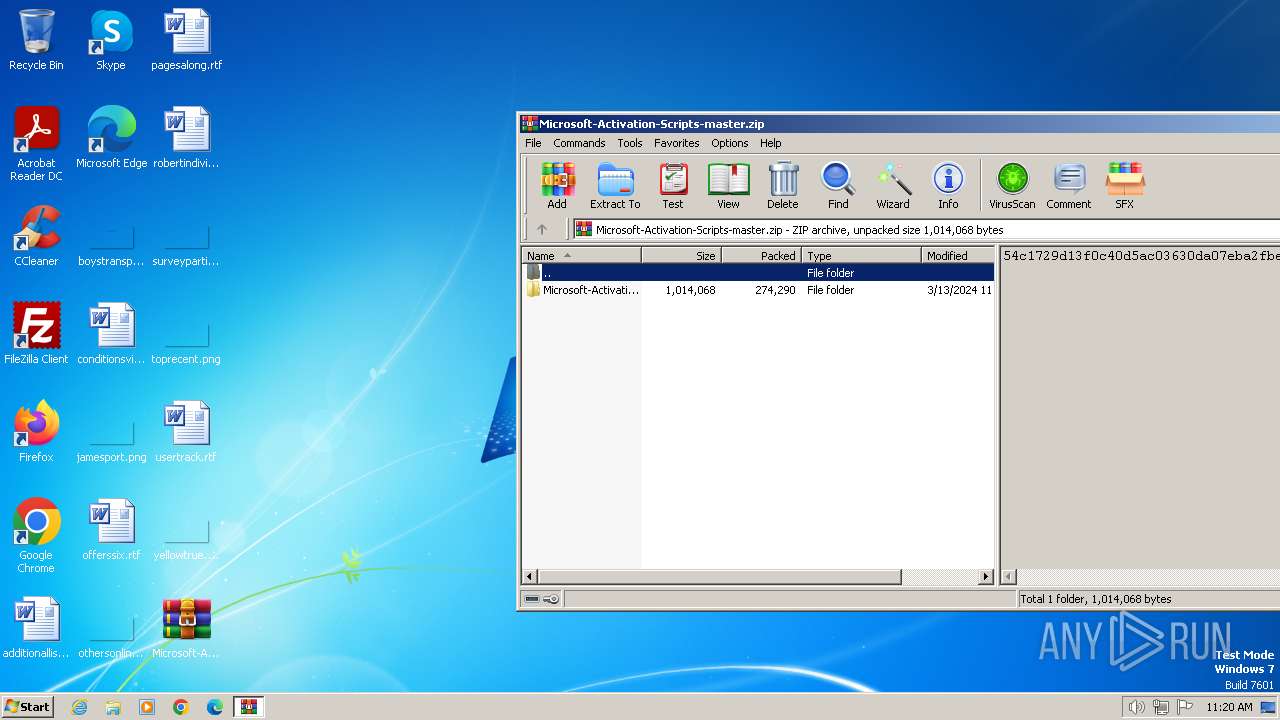Viewport: 1280px width, 720px height.
Task: Sort by the Type column header
Action: 861,256
